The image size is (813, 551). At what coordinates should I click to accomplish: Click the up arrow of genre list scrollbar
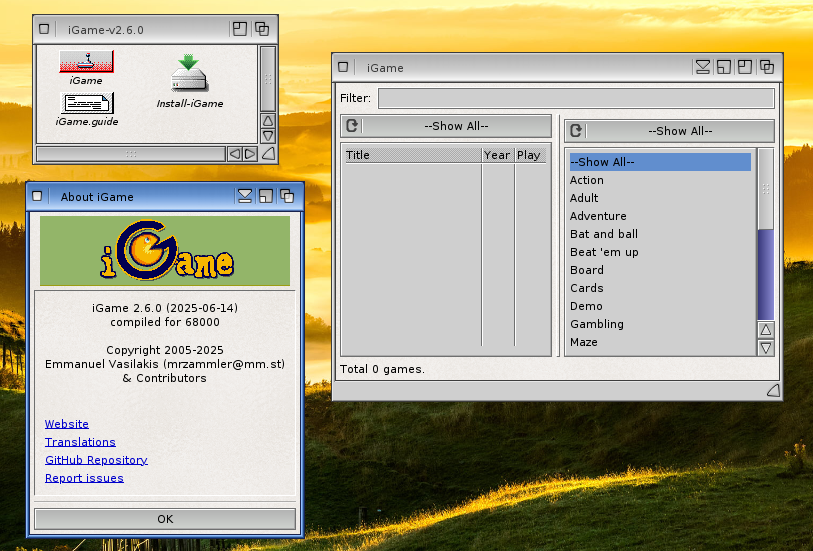(x=766, y=330)
